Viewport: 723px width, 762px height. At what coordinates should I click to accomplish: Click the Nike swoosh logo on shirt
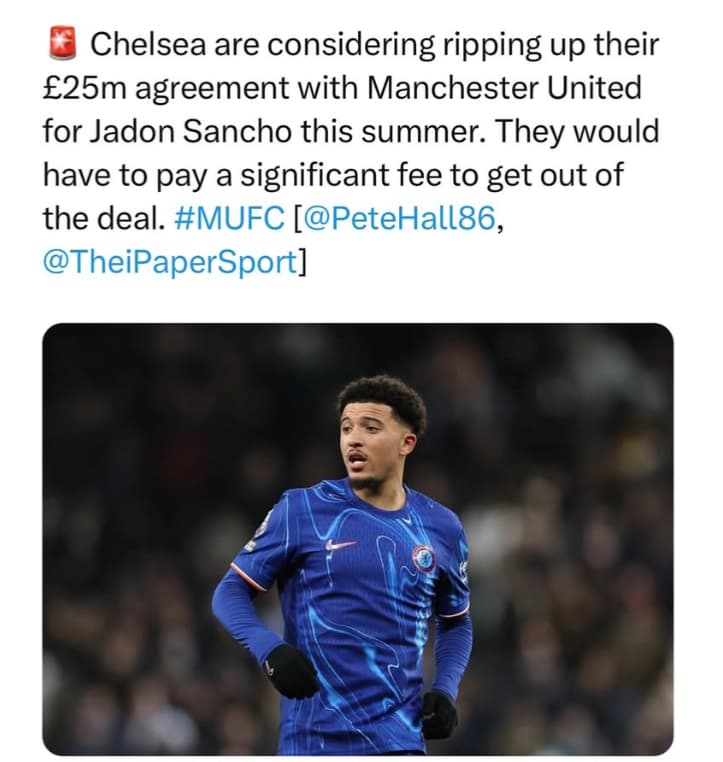pos(341,545)
